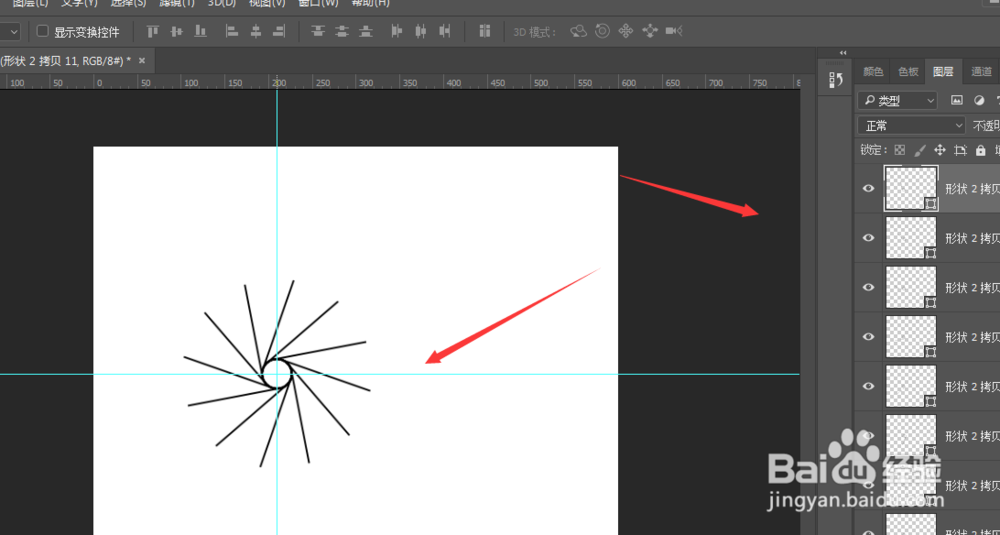Open the 文字(Y) menu

pyautogui.click(x=79, y=4)
